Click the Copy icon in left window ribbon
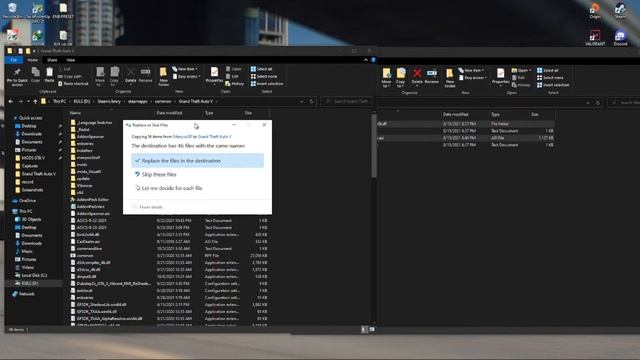Viewport: 640px width, 360px height. click(x=36, y=75)
